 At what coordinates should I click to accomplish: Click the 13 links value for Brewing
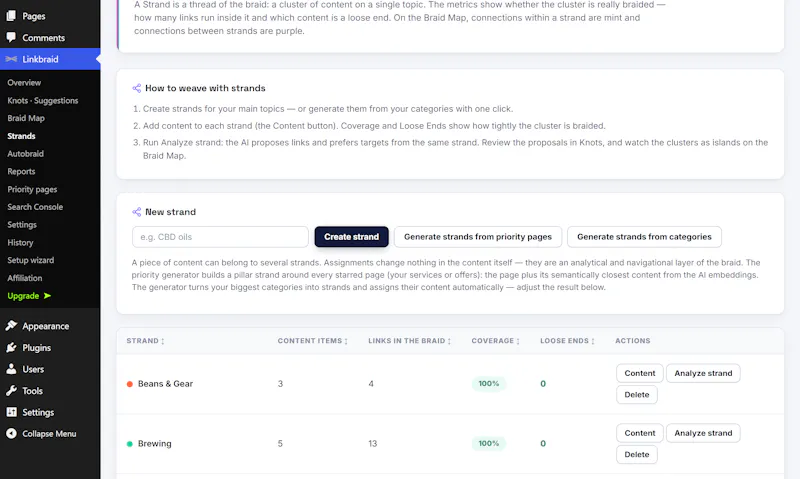(x=372, y=444)
